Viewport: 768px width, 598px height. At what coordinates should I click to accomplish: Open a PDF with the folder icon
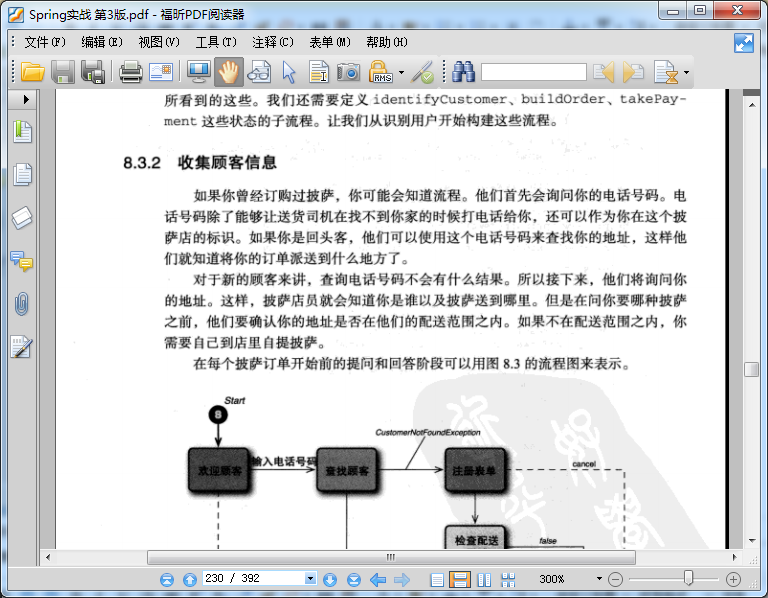tap(33, 72)
